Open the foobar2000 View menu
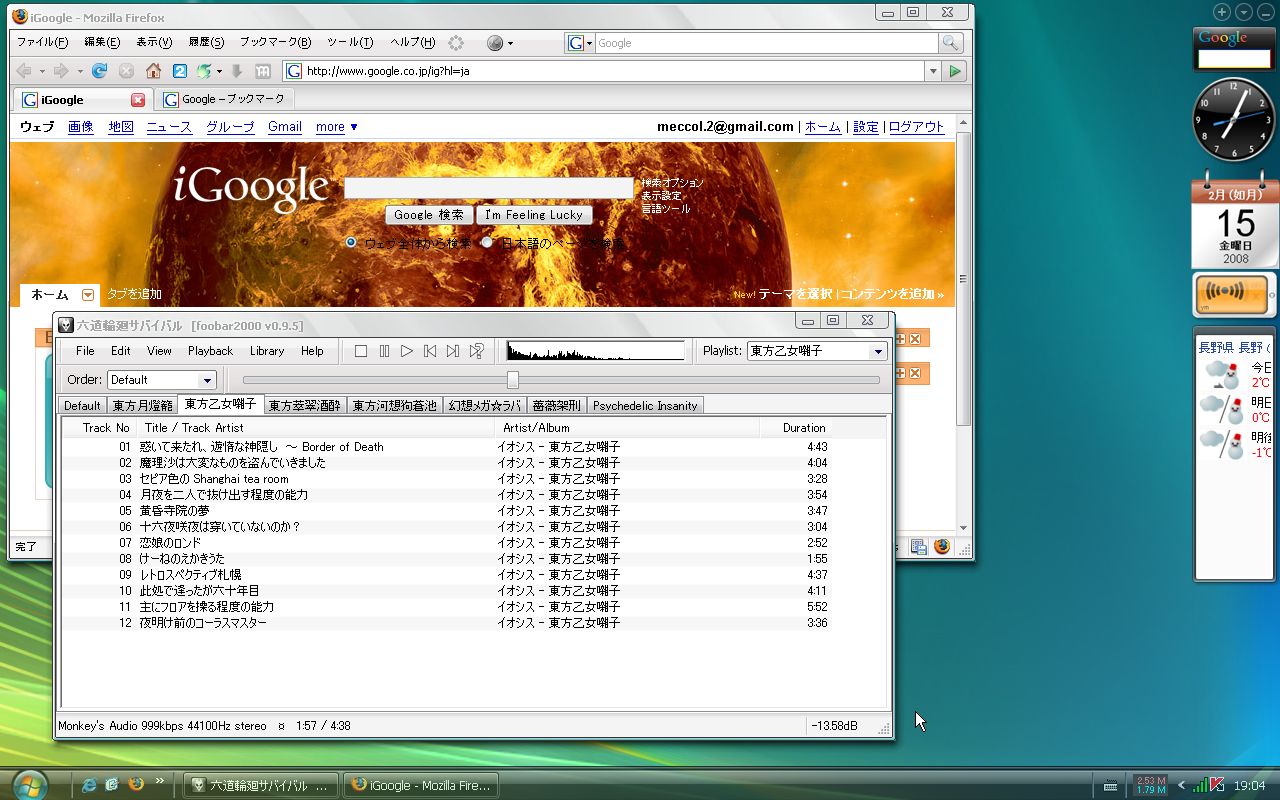Image resolution: width=1280 pixels, height=800 pixels. (x=159, y=351)
